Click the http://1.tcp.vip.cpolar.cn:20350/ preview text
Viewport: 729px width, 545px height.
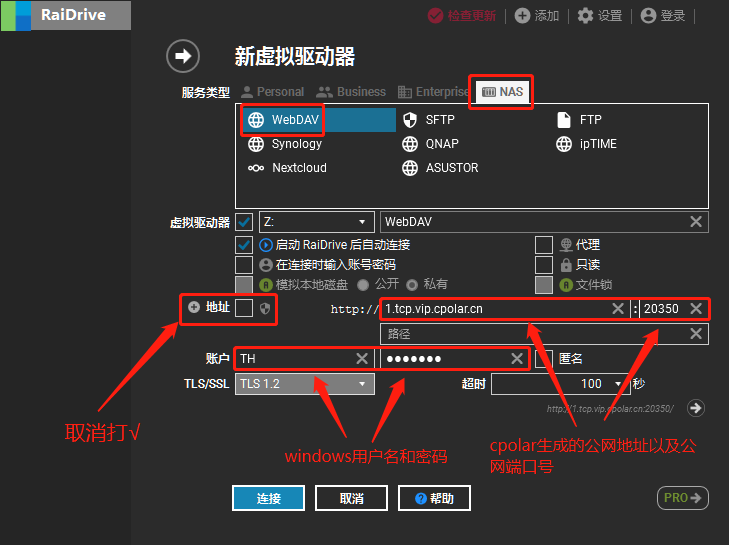click(610, 409)
